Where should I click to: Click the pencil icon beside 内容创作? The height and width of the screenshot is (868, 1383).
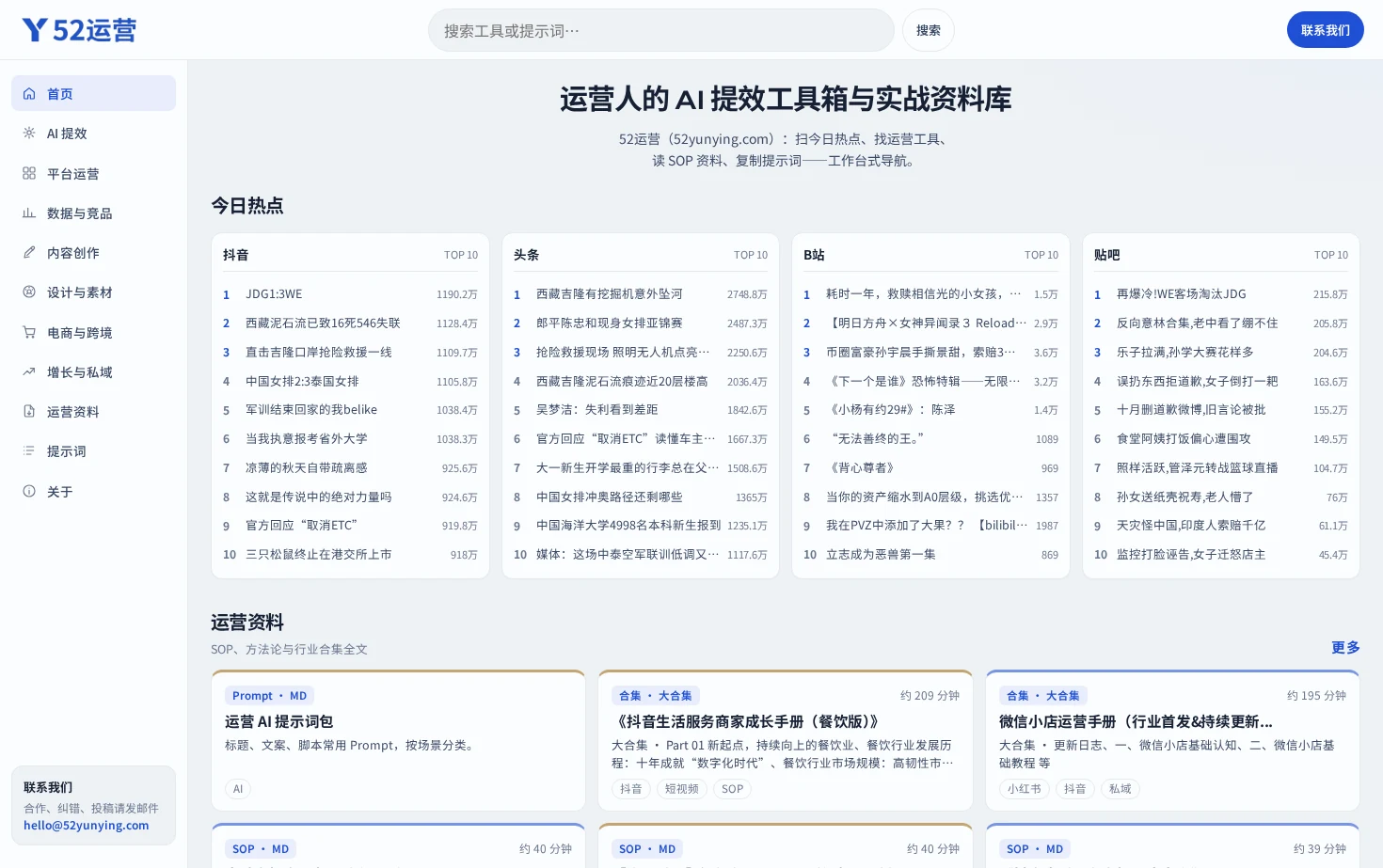(29, 253)
